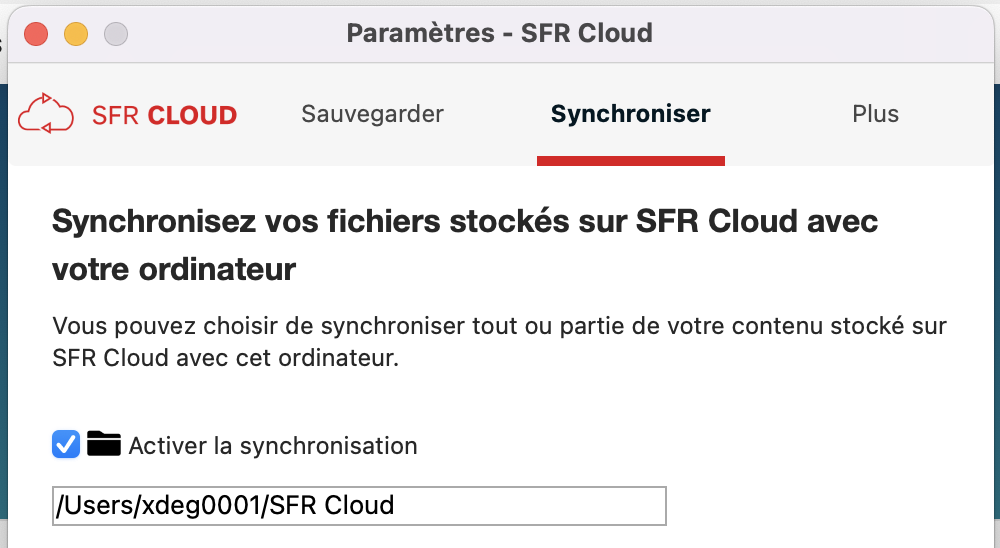The width and height of the screenshot is (1000, 548).
Task: Click the SFR Cloud sync logo icon
Action: click(x=47, y=113)
